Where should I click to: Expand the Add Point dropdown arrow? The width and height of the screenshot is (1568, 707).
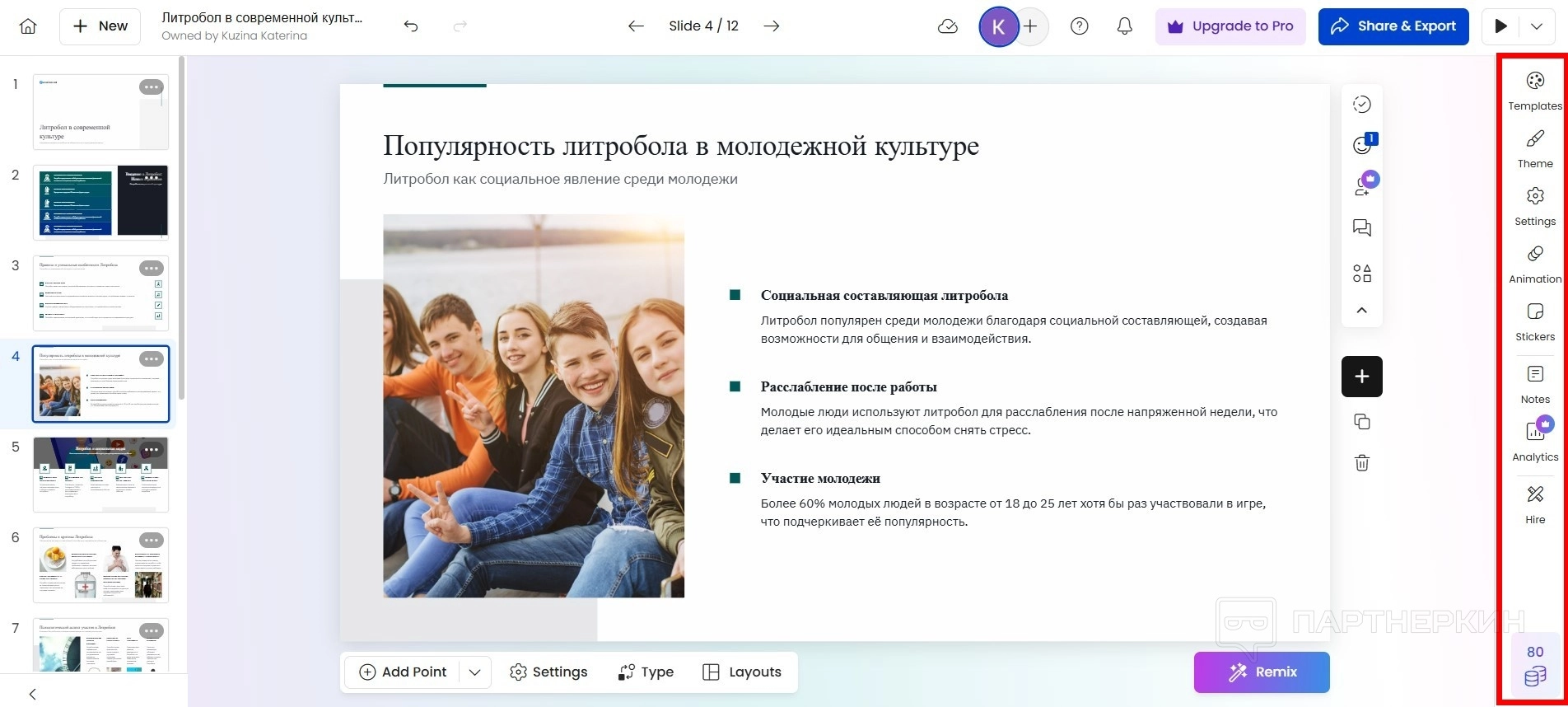pyautogui.click(x=474, y=672)
